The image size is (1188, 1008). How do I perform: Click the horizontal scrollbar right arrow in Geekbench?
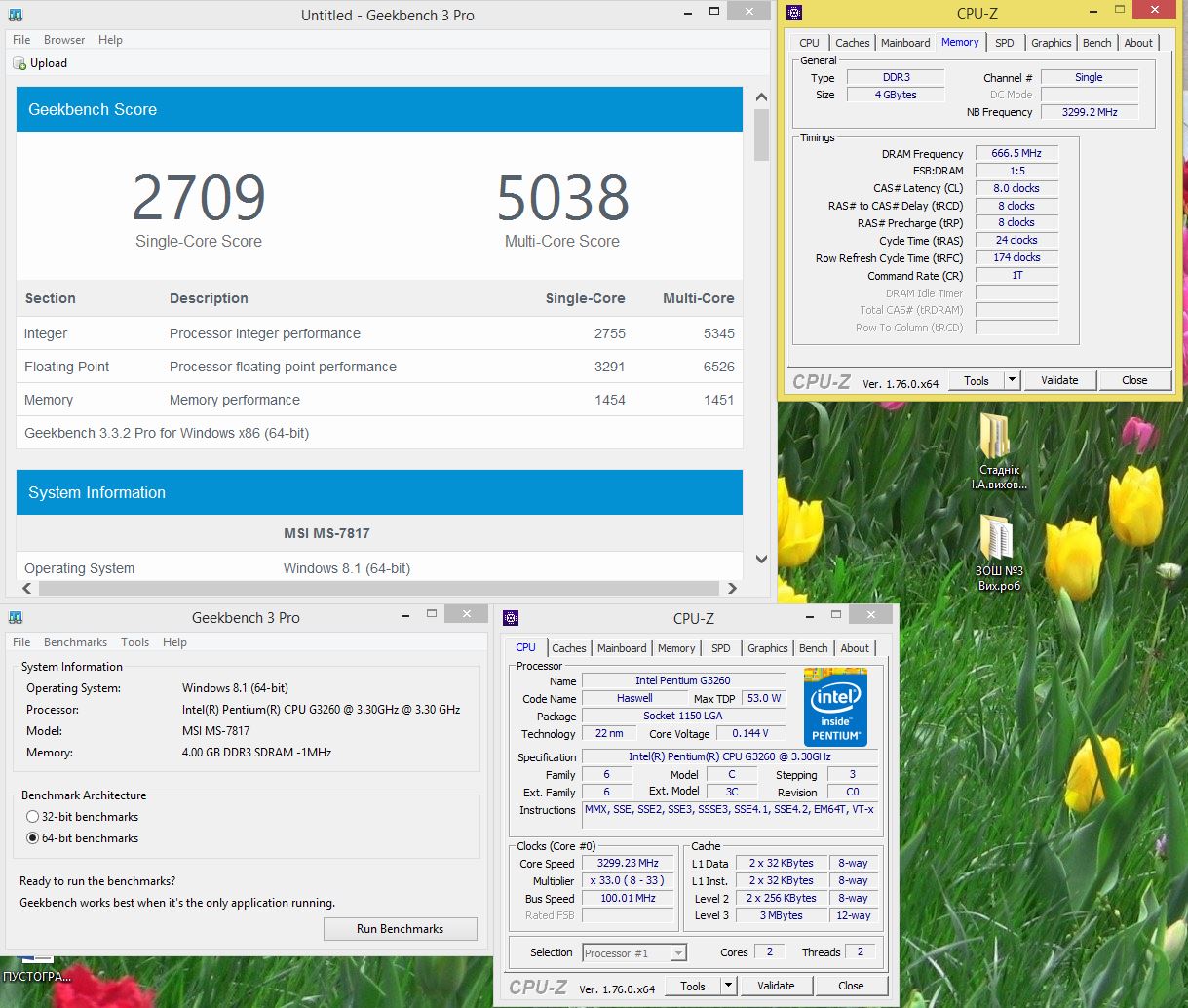tap(733, 588)
